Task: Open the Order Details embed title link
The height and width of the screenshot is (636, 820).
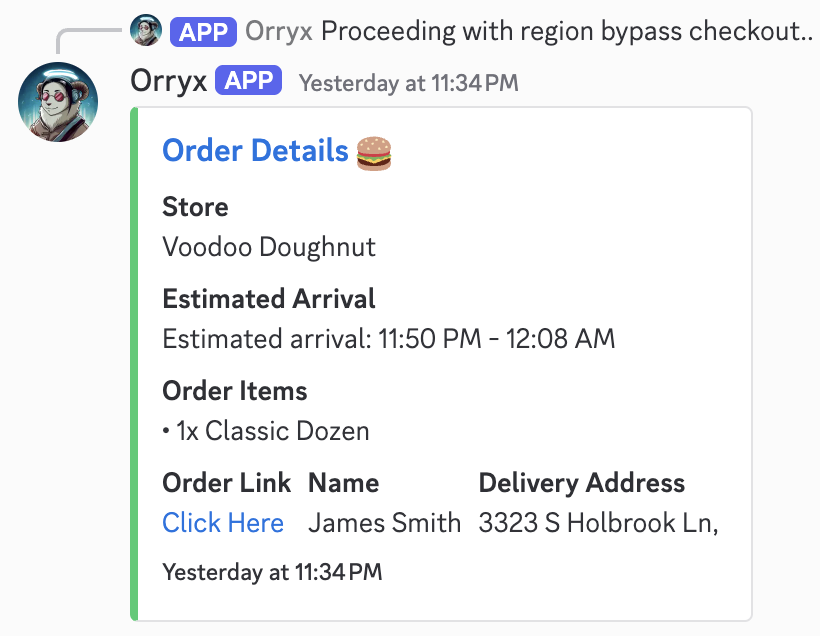Action: pyautogui.click(x=255, y=151)
